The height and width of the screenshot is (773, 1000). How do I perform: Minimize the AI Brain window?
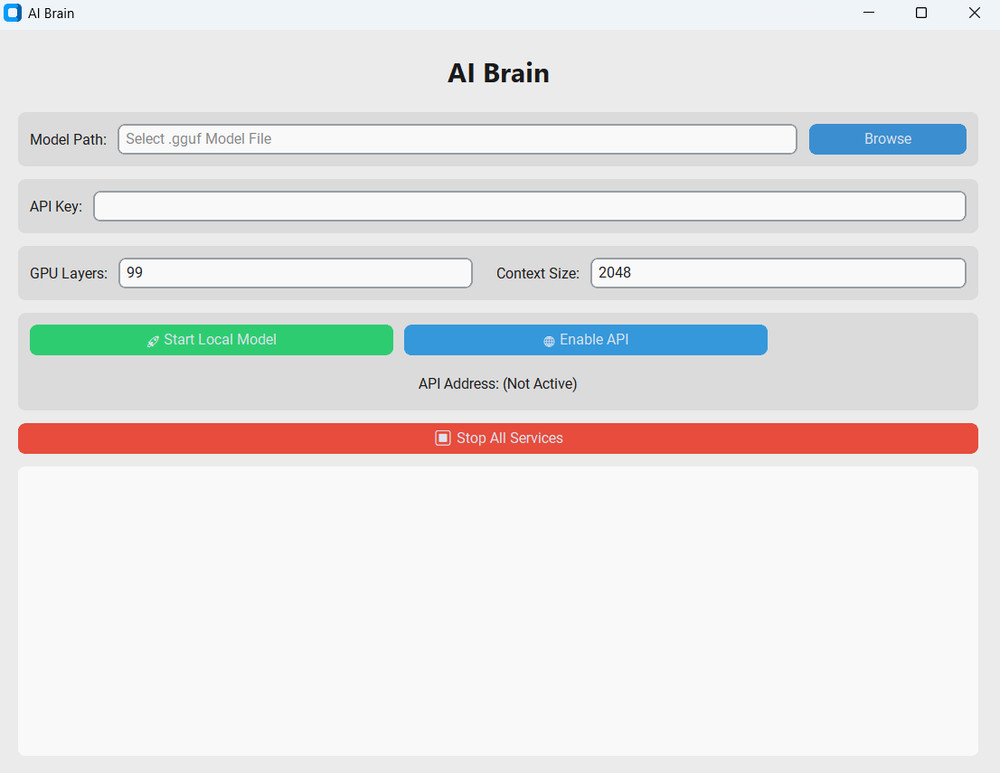click(868, 13)
